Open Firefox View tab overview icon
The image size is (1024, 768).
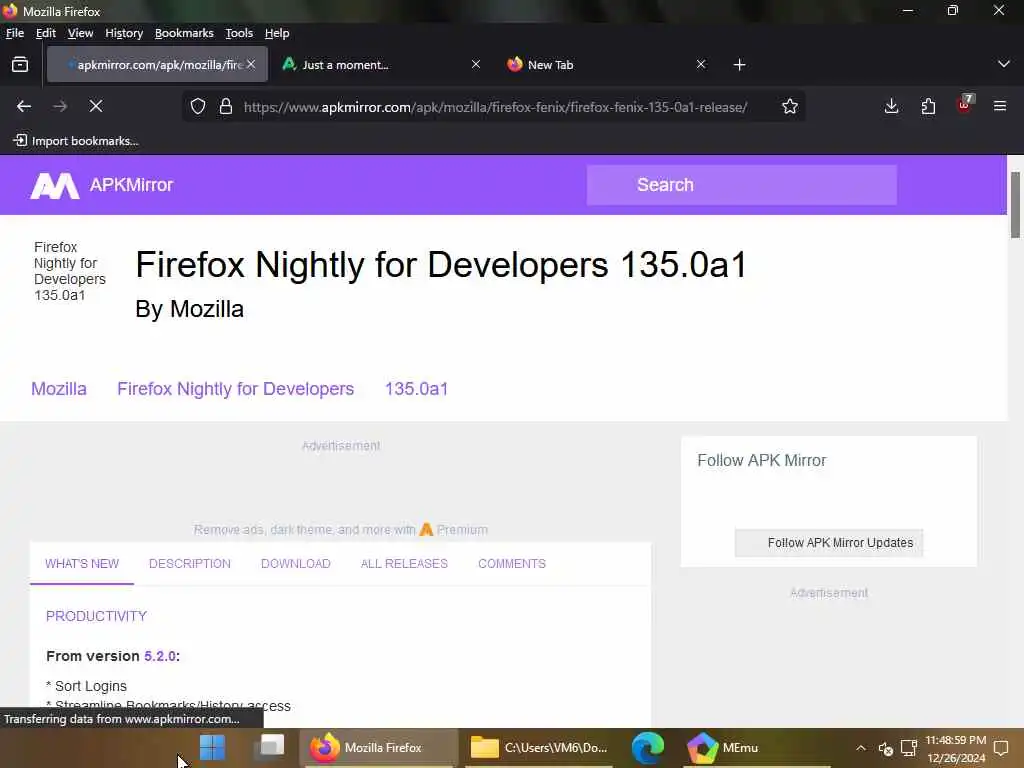click(20, 65)
